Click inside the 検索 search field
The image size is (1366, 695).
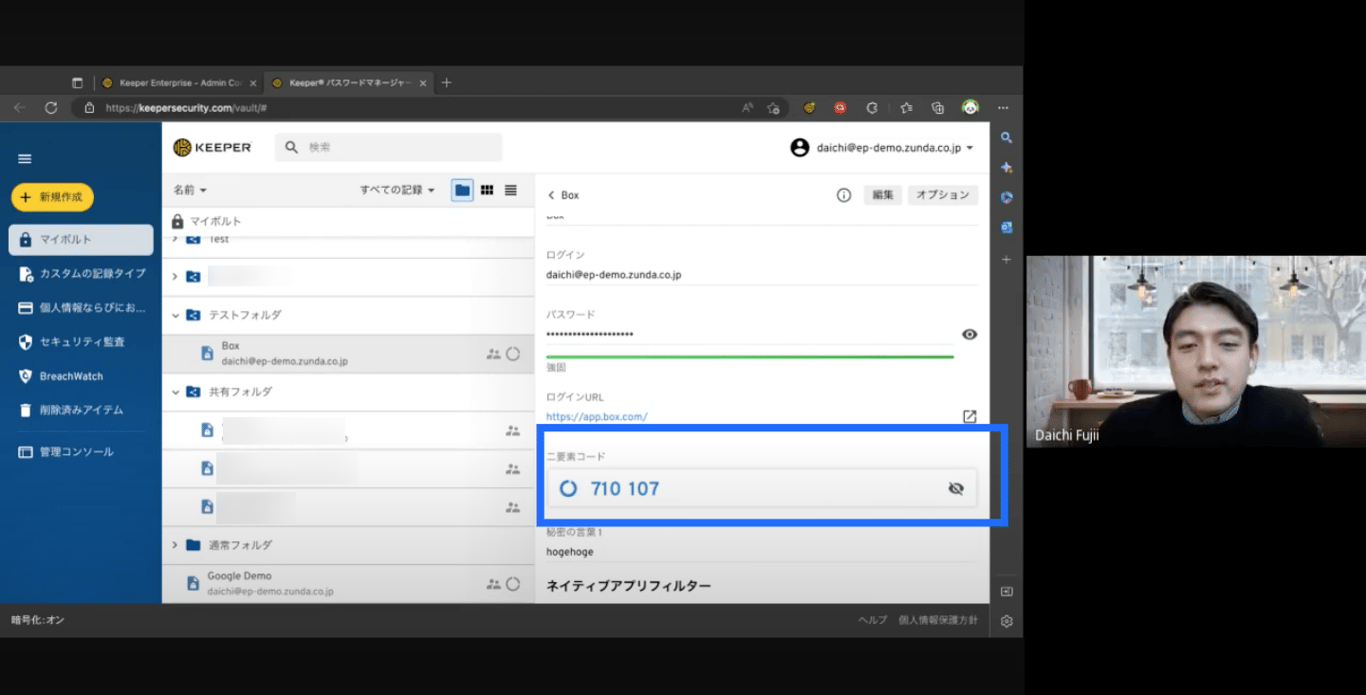tap(388, 147)
